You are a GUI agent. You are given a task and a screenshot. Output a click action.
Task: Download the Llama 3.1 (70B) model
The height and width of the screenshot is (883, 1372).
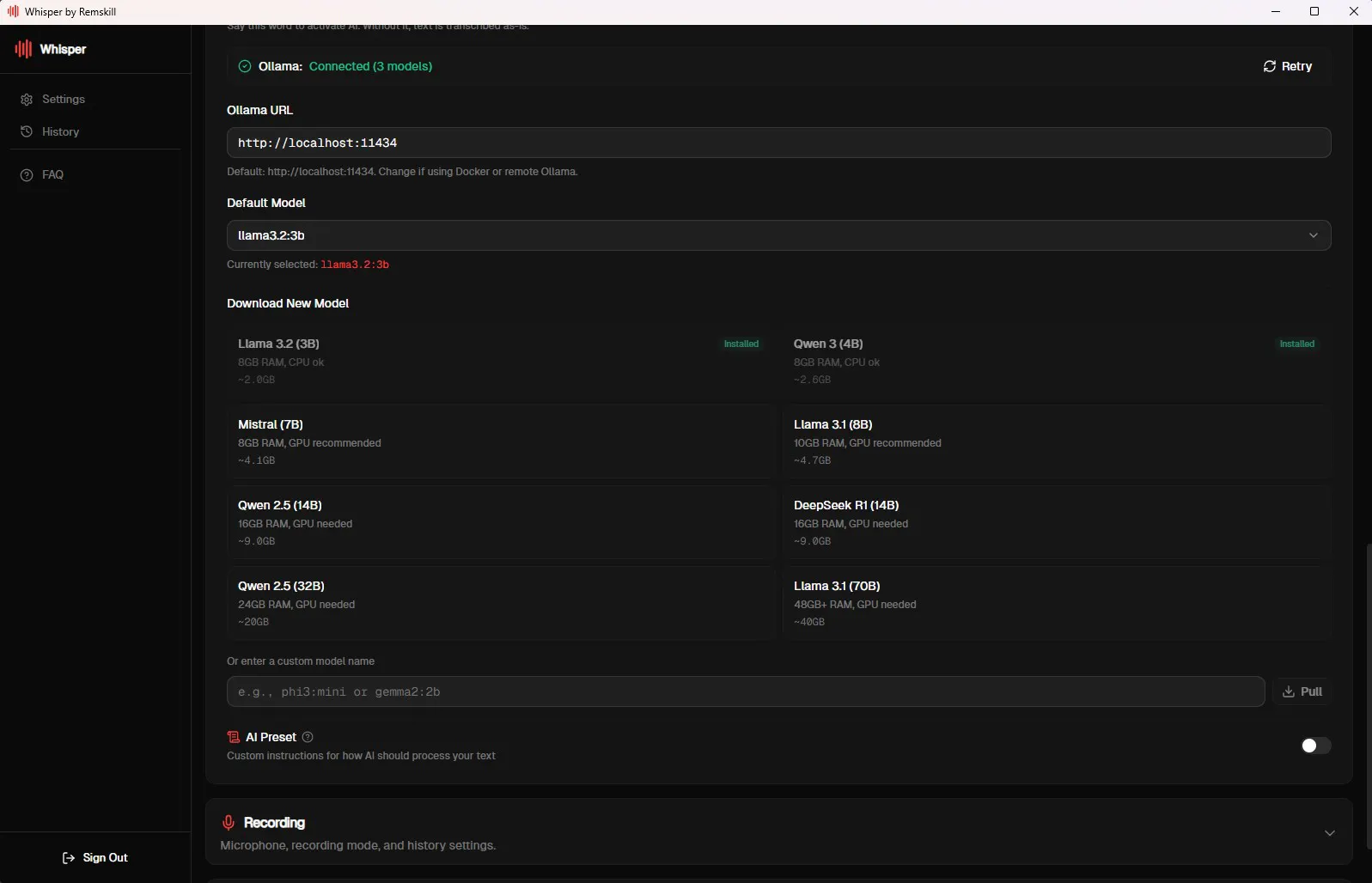(1057, 603)
